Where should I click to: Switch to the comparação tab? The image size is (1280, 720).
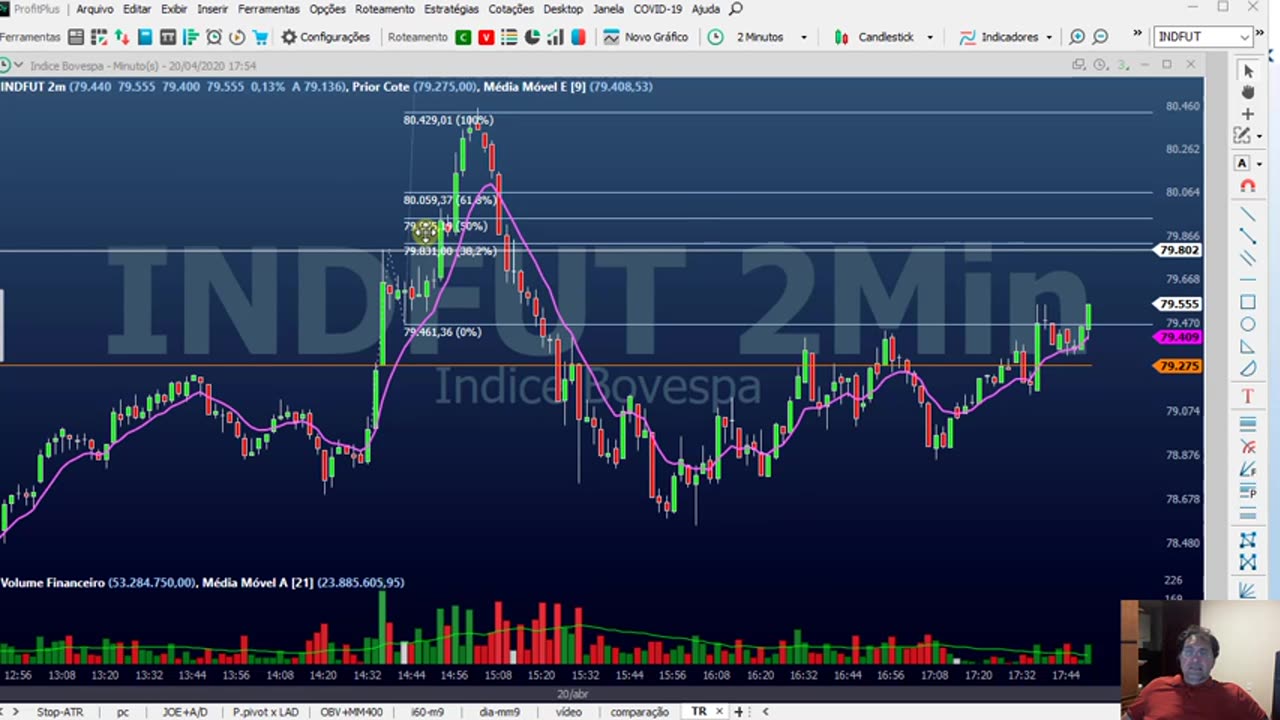(639, 712)
